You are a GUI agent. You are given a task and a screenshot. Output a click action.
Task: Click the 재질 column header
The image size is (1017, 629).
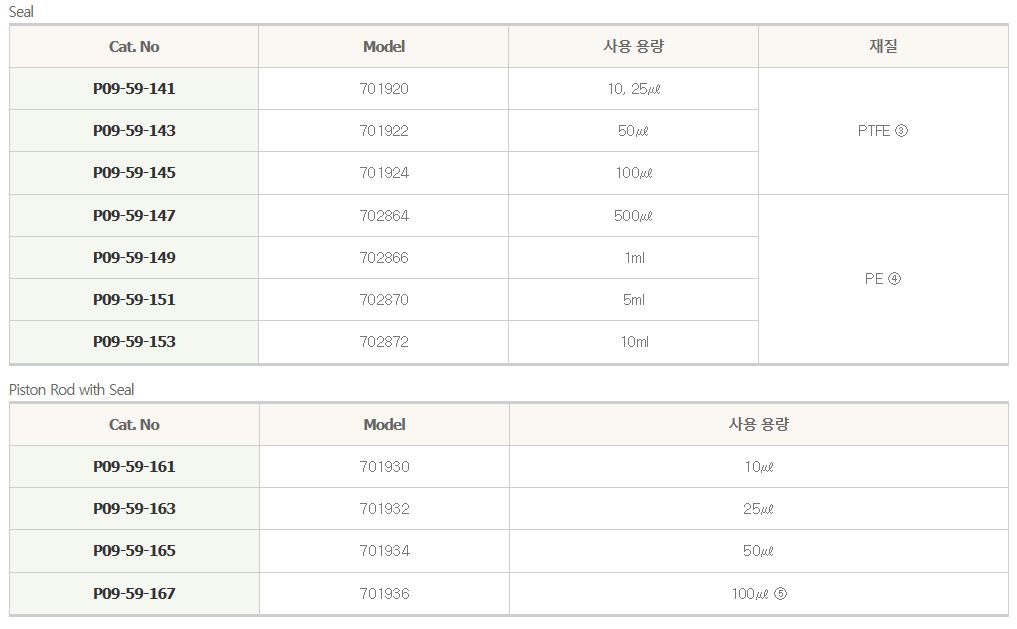pos(883,47)
